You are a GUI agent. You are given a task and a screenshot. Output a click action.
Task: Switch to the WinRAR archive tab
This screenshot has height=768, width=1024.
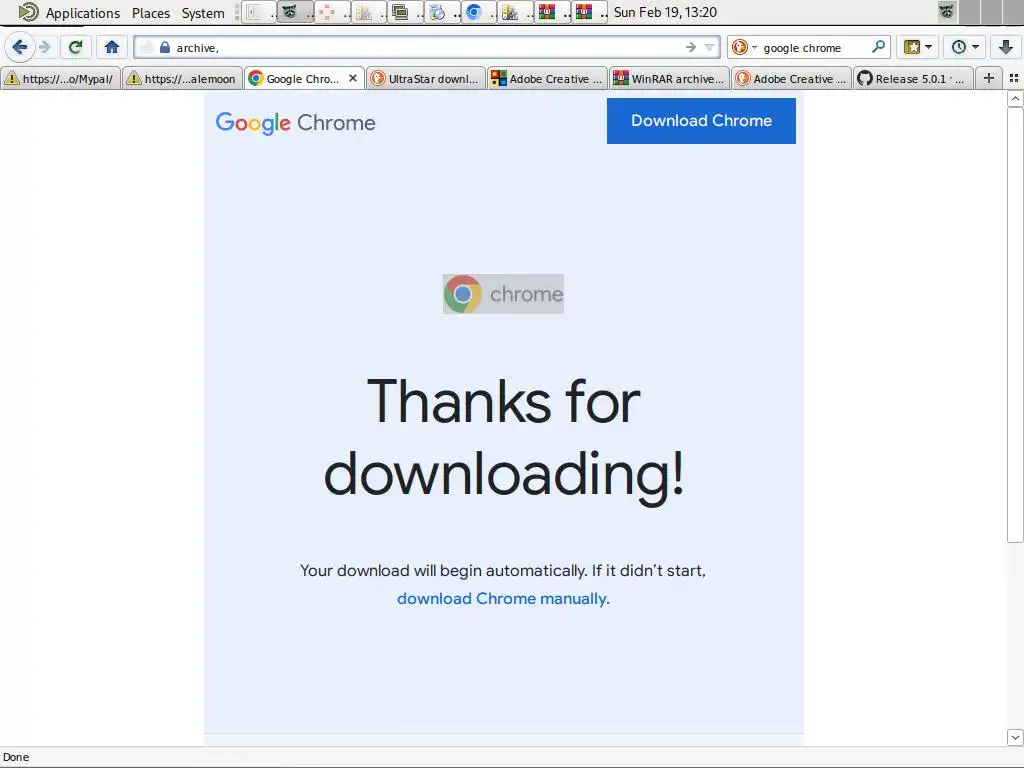669,78
